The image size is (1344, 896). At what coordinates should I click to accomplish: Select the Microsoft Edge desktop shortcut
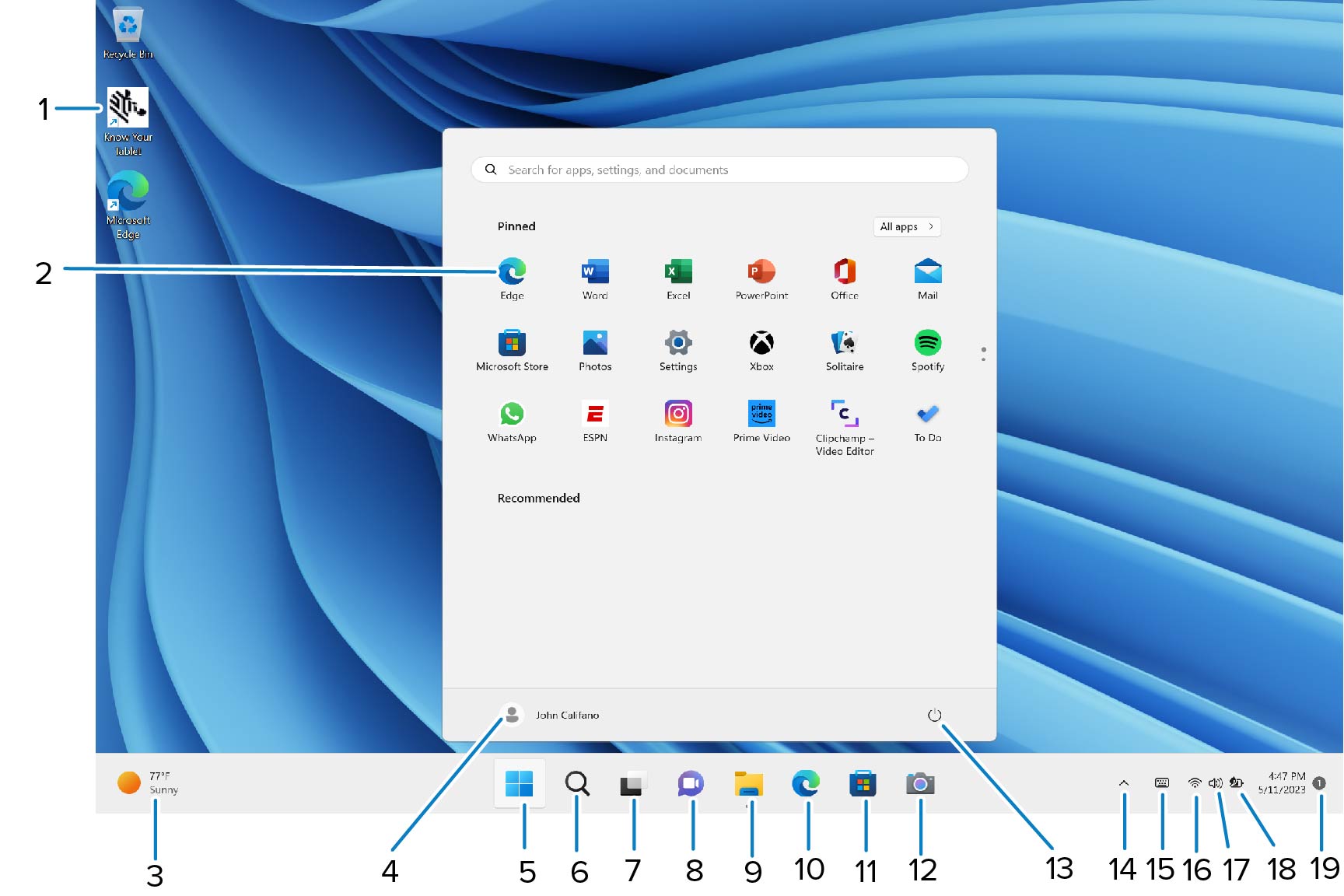pyautogui.click(x=128, y=205)
